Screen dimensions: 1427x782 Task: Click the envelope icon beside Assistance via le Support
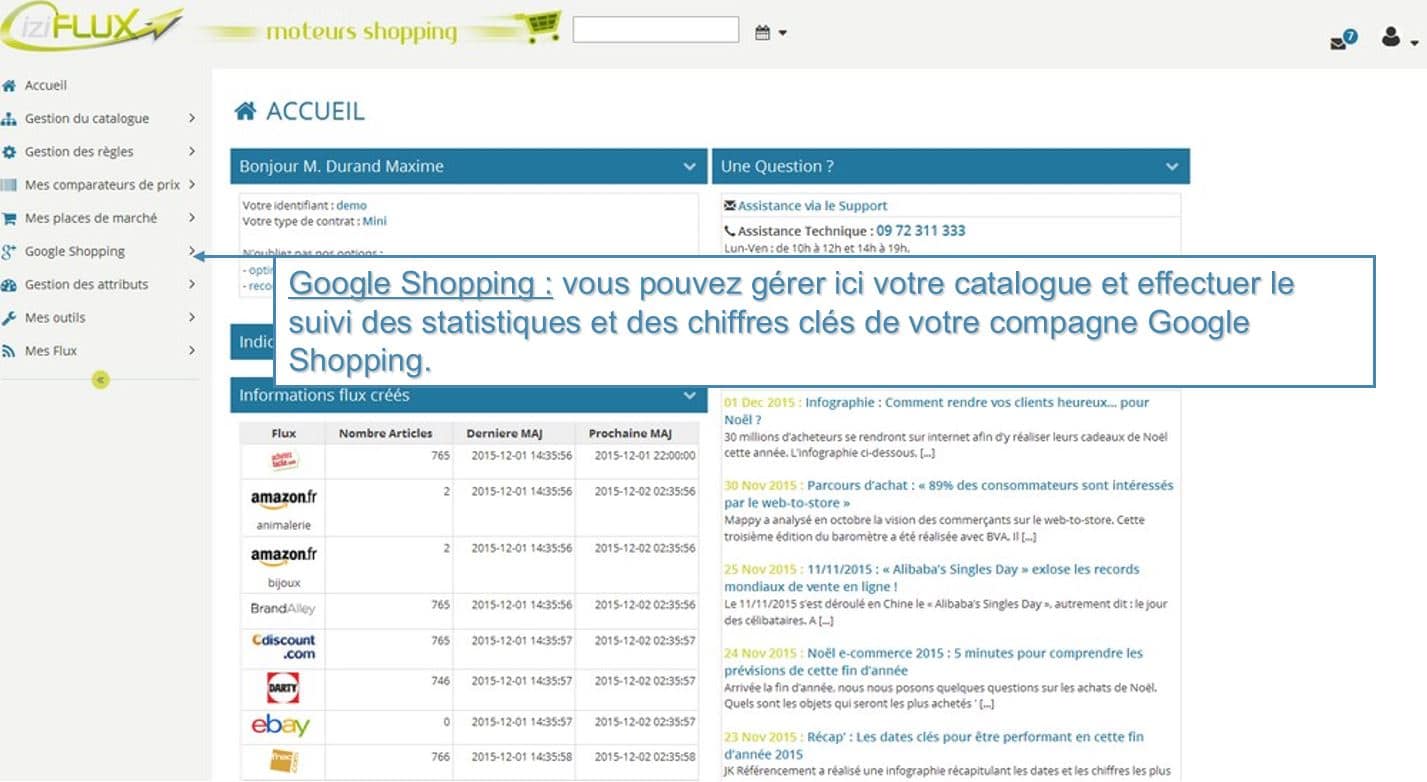[x=730, y=206]
